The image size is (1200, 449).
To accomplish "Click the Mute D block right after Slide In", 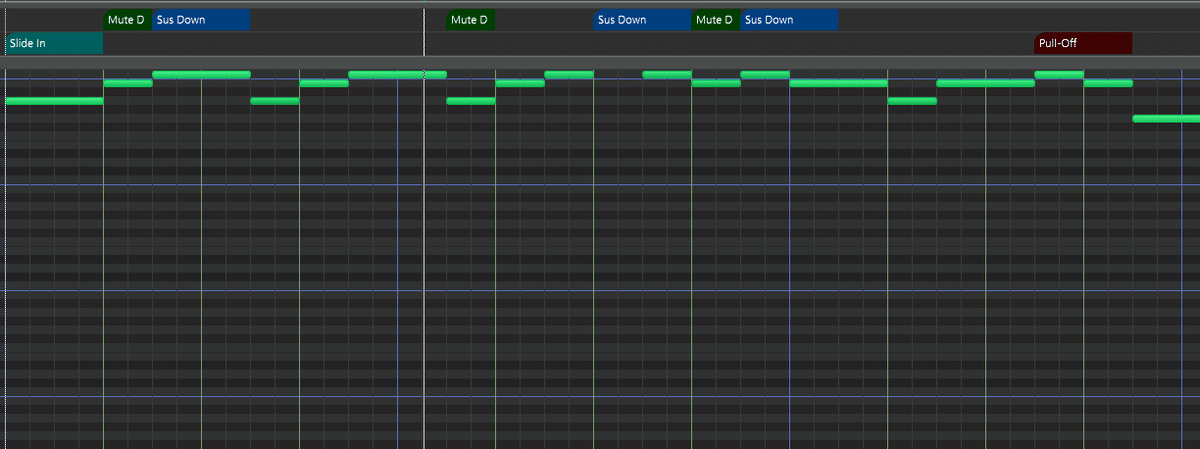I will (128, 20).
